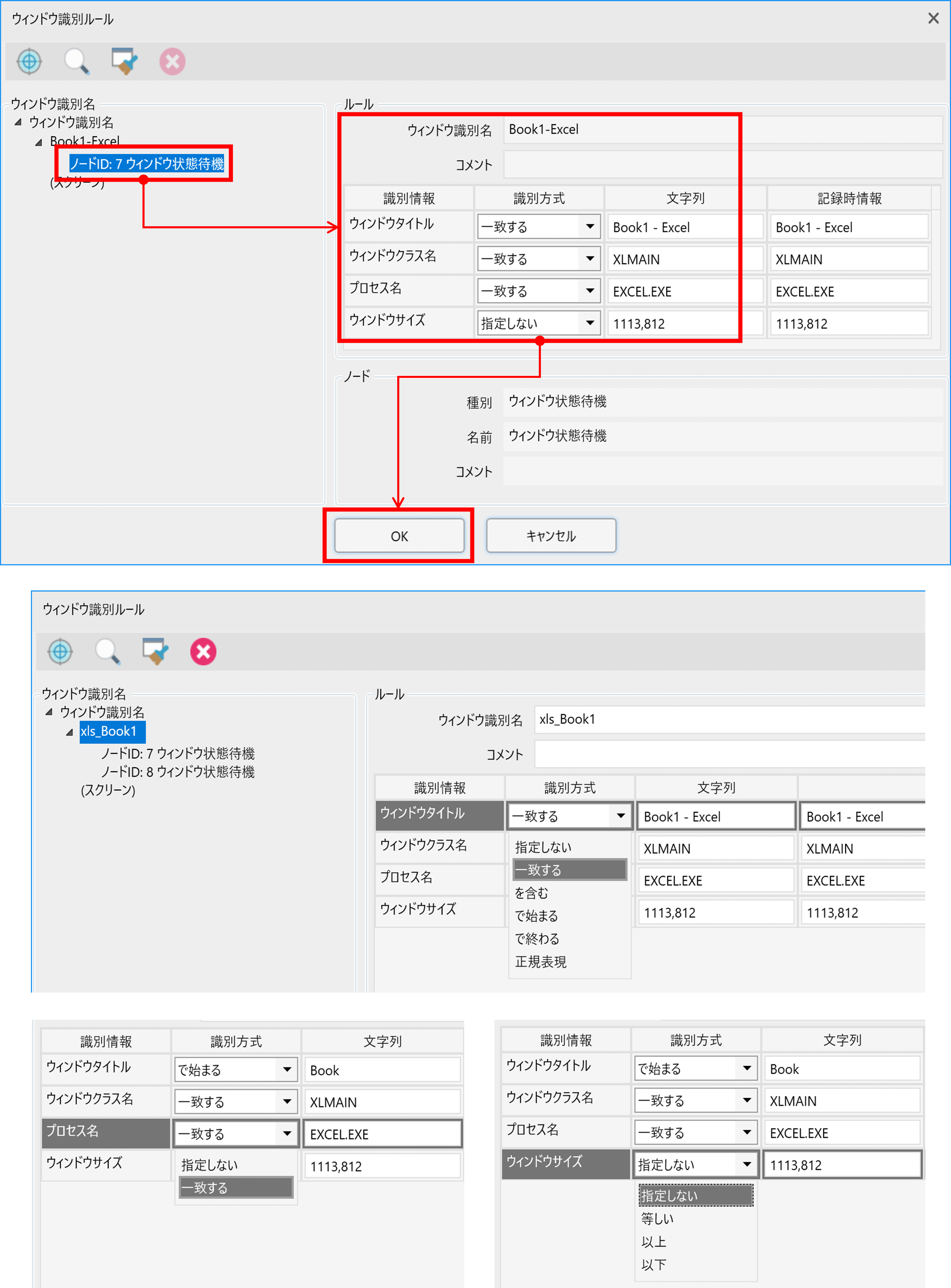This screenshot has width=951, height=1288.
Task: Select the crosshair icon in the lower dialog
Action: pyautogui.click(x=60, y=651)
